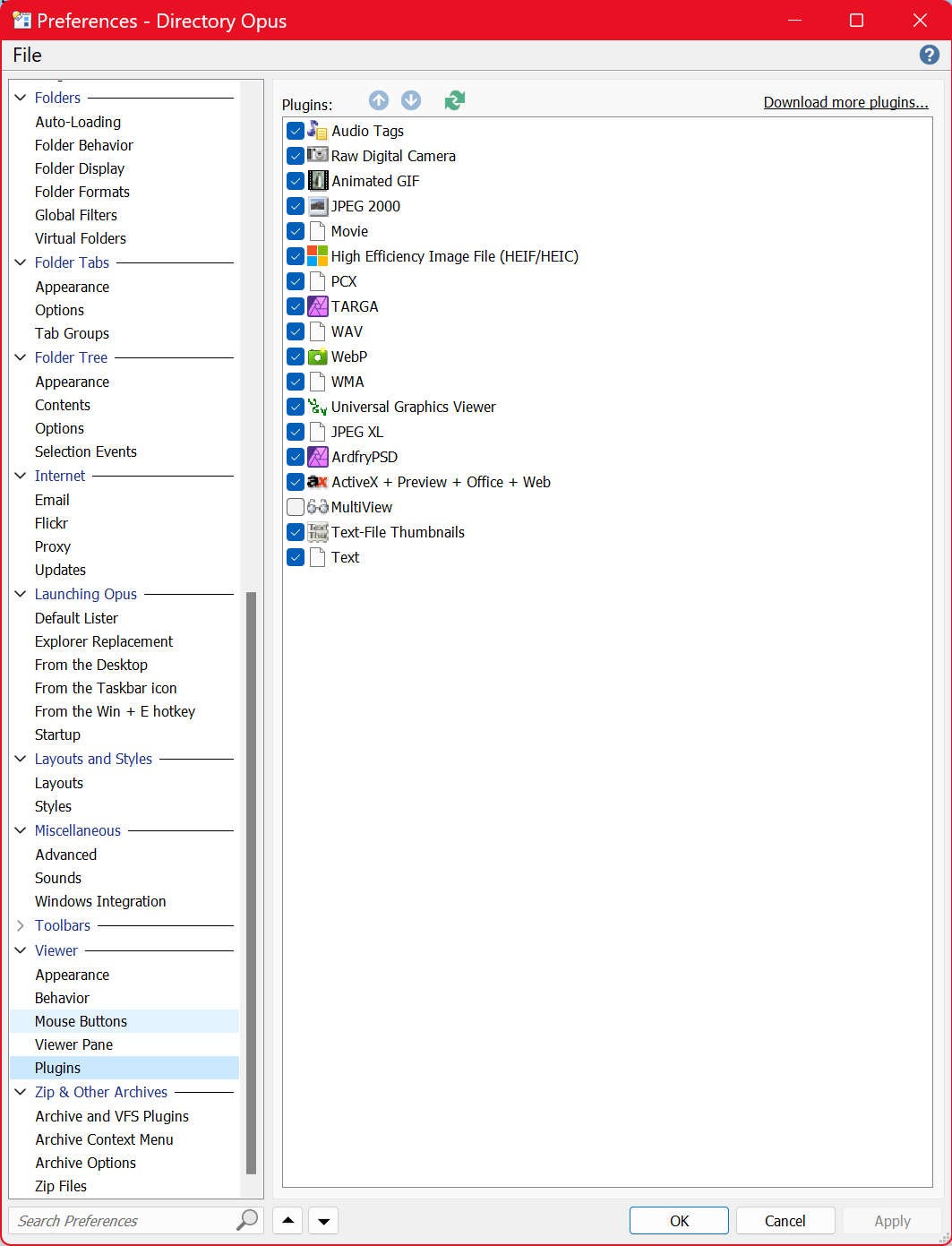Click the move plugin up arrow icon
952x1246 pixels.
tap(379, 100)
